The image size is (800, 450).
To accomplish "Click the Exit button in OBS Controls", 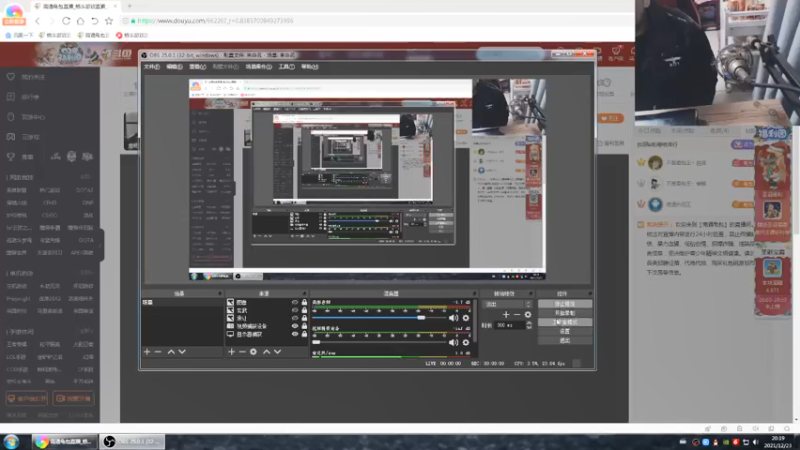I will pyautogui.click(x=565, y=341).
